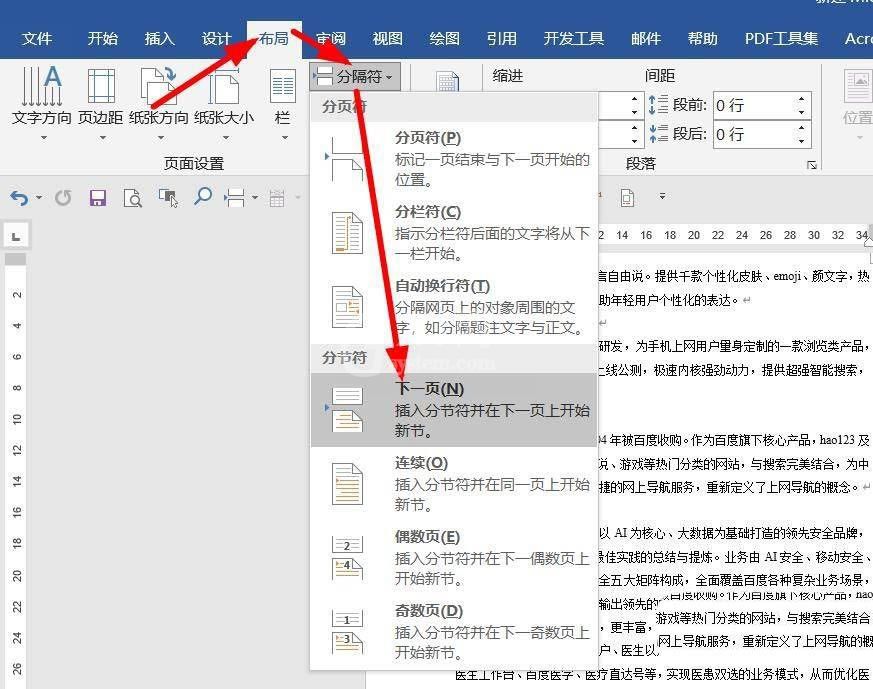Click the 段后 spacing after icon
Image resolution: width=873 pixels, height=689 pixels.
coord(659,134)
